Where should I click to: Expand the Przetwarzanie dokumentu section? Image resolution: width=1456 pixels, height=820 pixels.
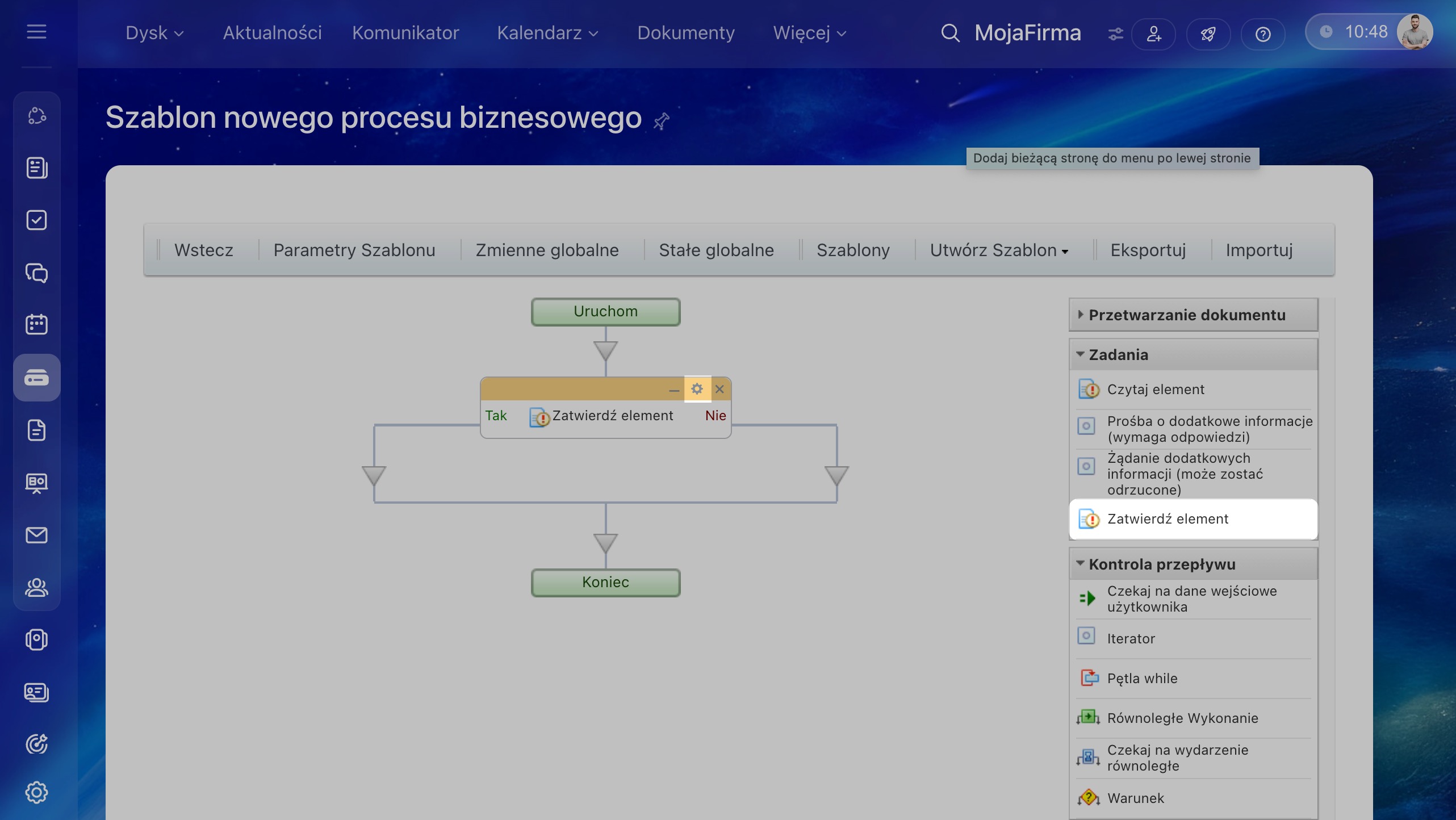point(1187,315)
